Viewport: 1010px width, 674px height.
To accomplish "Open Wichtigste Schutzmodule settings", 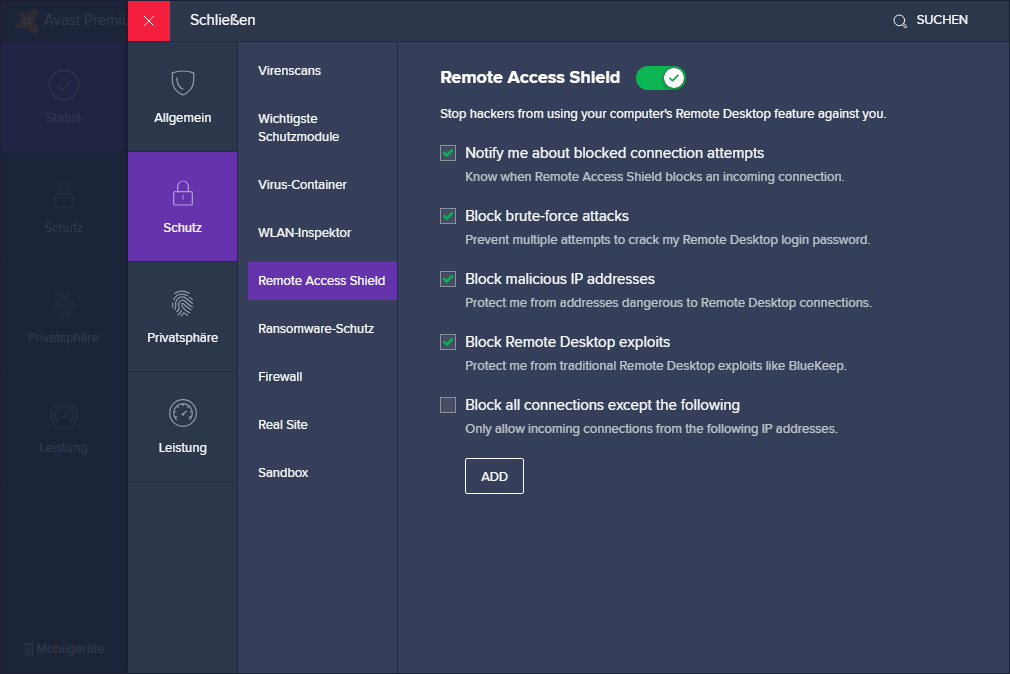I will pyautogui.click(x=298, y=128).
